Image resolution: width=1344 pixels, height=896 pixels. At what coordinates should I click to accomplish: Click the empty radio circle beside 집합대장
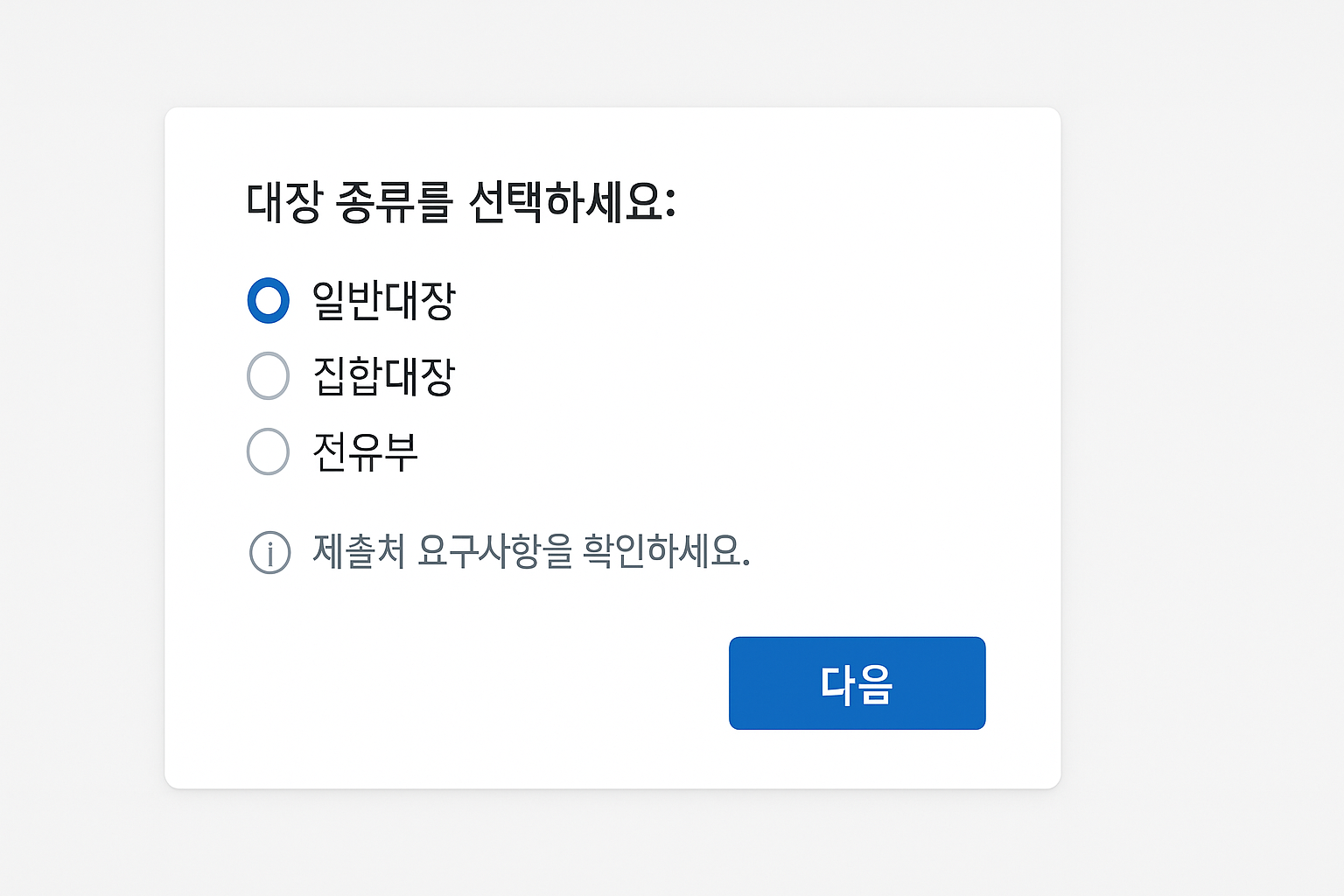pyautogui.click(x=269, y=376)
